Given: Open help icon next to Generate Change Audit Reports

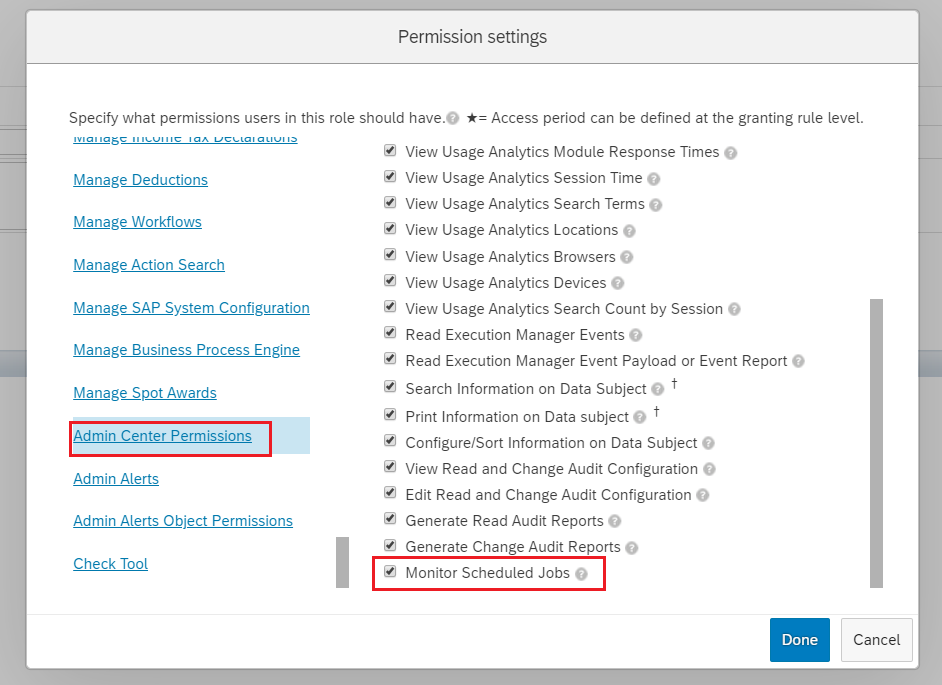Looking at the screenshot, I should (631, 548).
